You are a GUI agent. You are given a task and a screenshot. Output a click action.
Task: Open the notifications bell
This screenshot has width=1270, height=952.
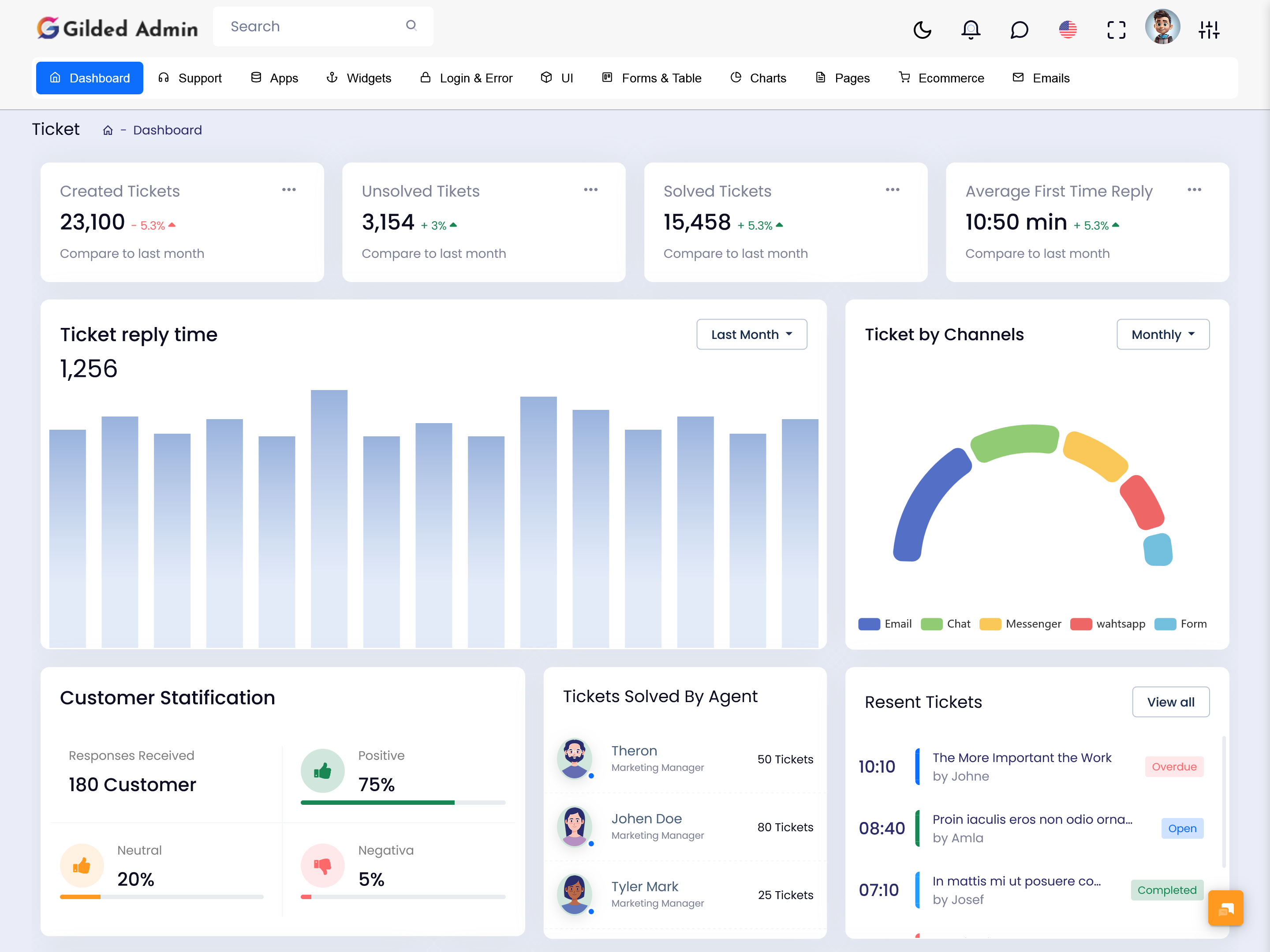click(970, 29)
